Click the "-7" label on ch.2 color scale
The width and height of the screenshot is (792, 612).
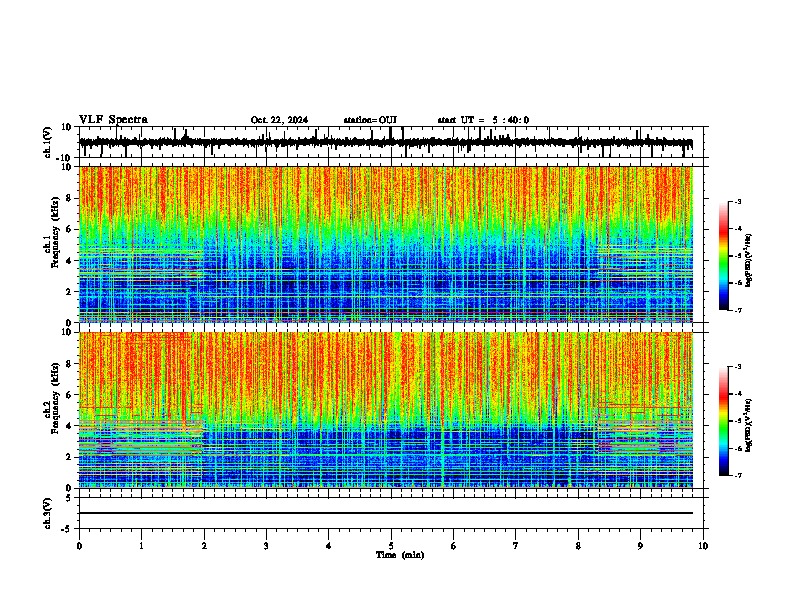click(737, 475)
